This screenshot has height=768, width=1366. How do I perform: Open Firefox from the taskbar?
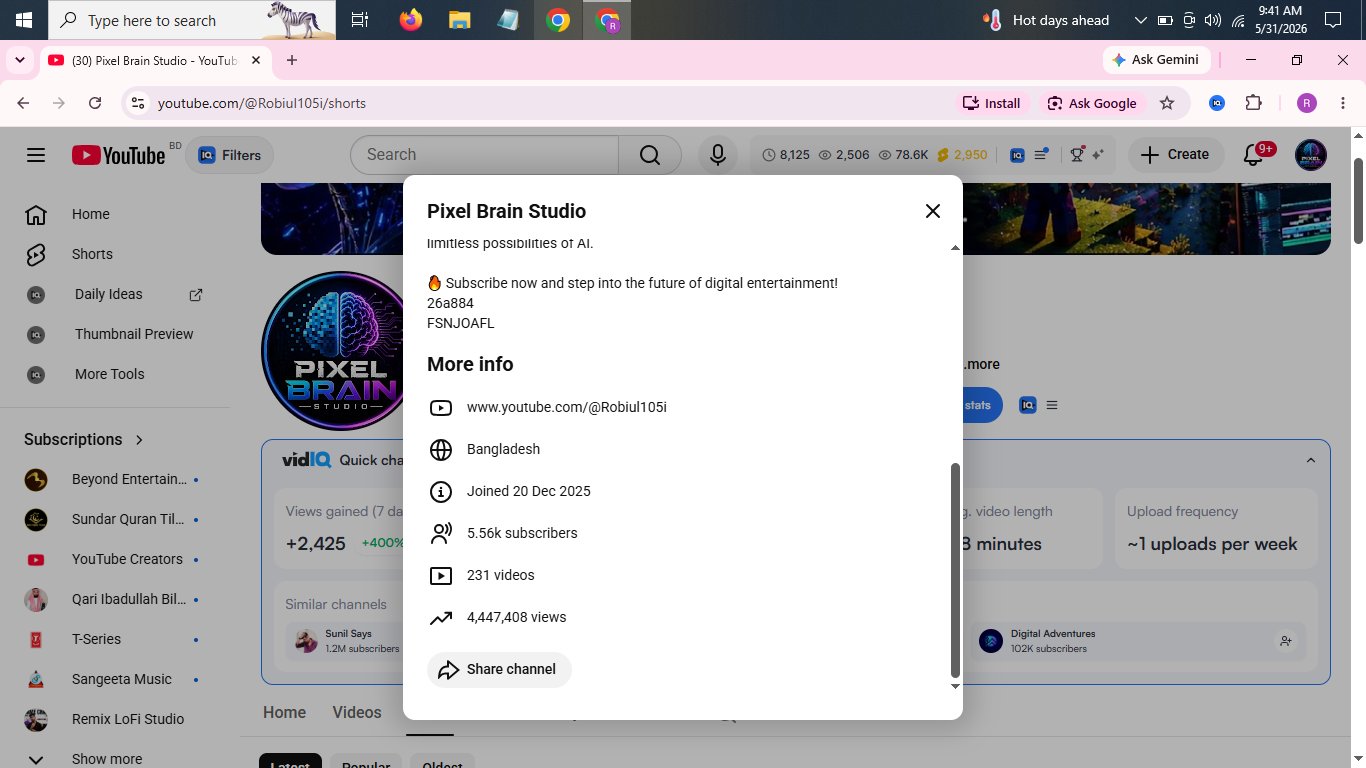(410, 20)
